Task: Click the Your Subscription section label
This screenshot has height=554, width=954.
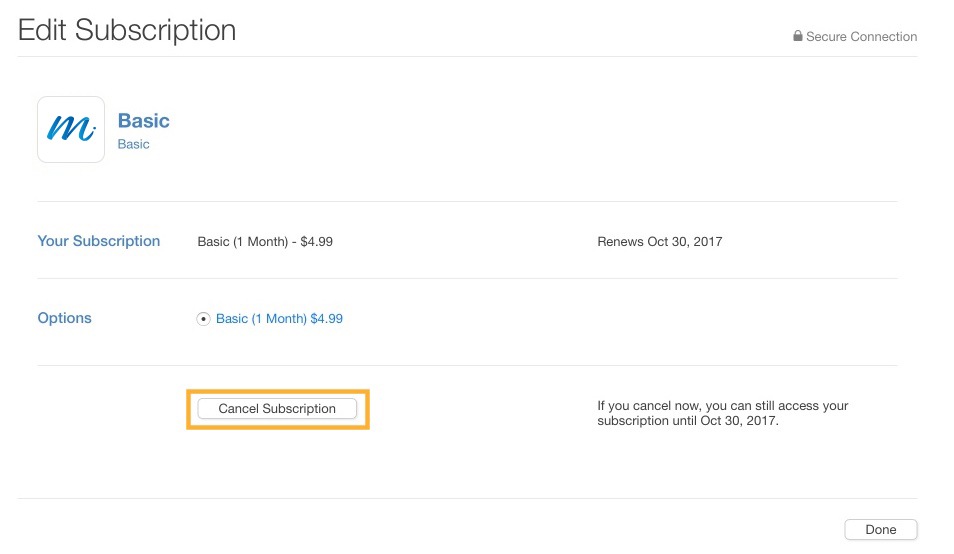Action: (x=99, y=241)
